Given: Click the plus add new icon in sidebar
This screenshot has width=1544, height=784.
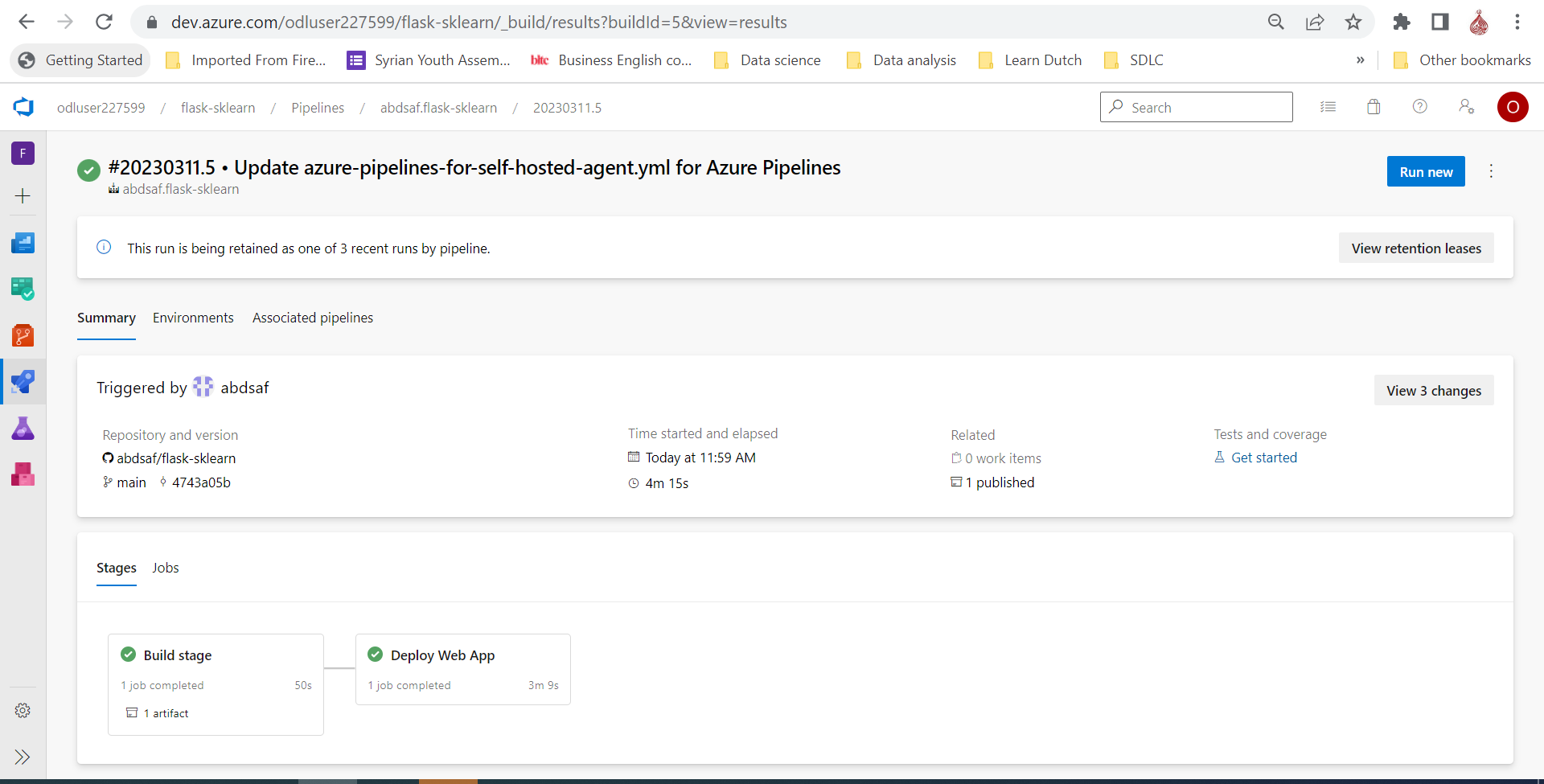Looking at the screenshot, I should click(23, 196).
